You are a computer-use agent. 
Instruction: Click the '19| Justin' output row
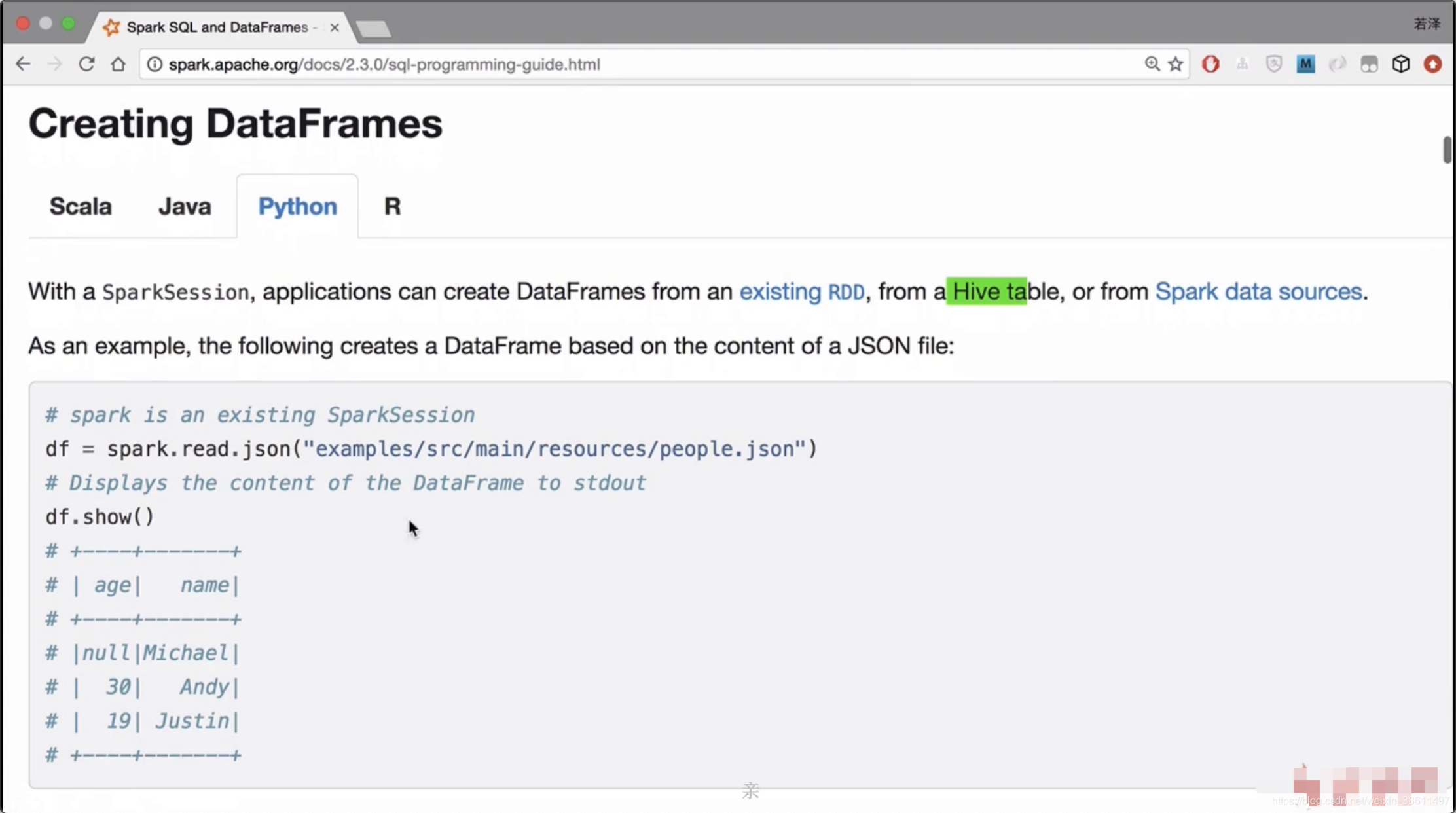point(143,721)
